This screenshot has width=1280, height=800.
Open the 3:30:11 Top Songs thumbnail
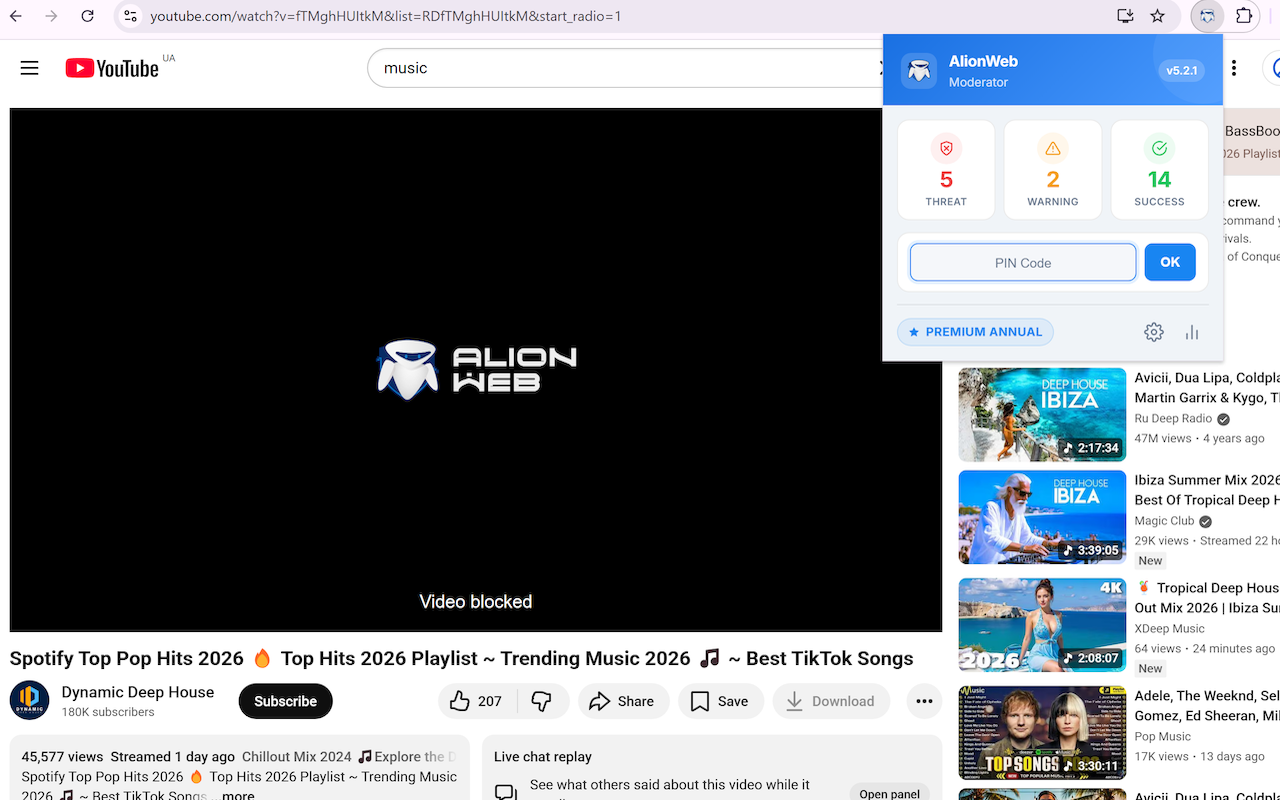pos(1042,732)
